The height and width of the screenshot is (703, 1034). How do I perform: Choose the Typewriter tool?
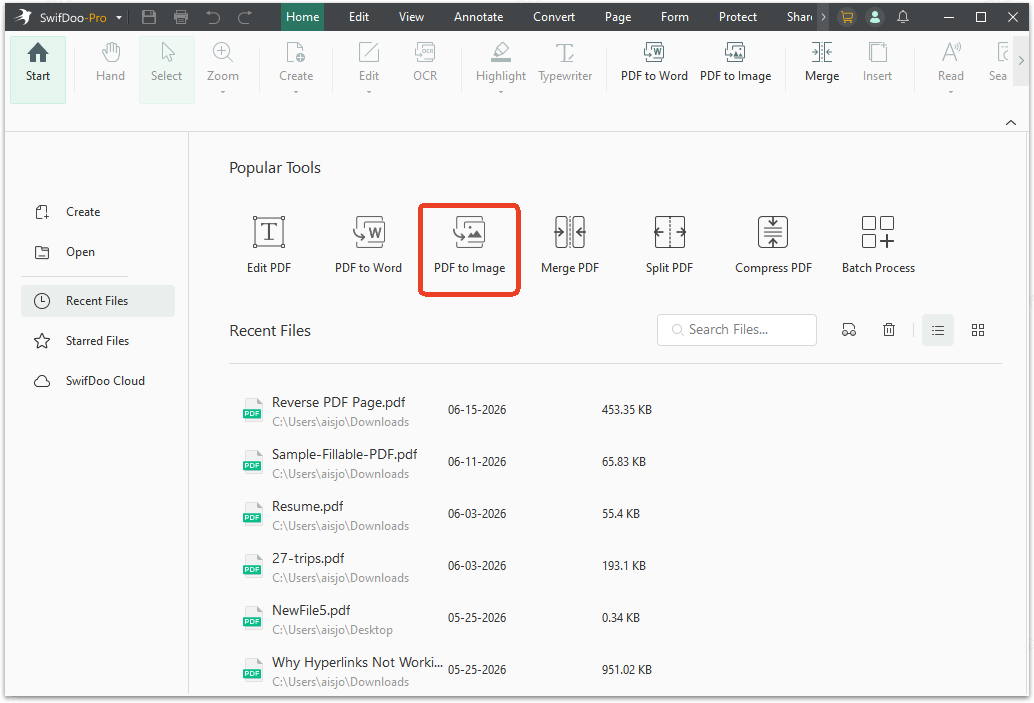[564, 63]
